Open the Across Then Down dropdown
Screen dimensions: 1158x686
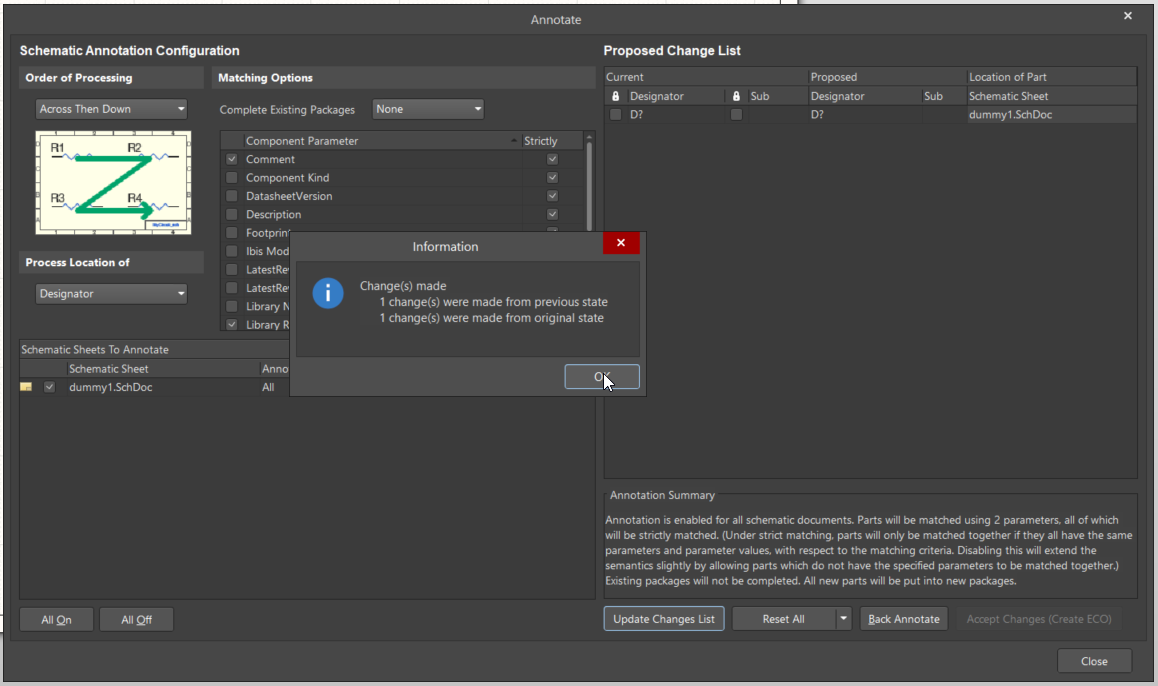click(111, 109)
